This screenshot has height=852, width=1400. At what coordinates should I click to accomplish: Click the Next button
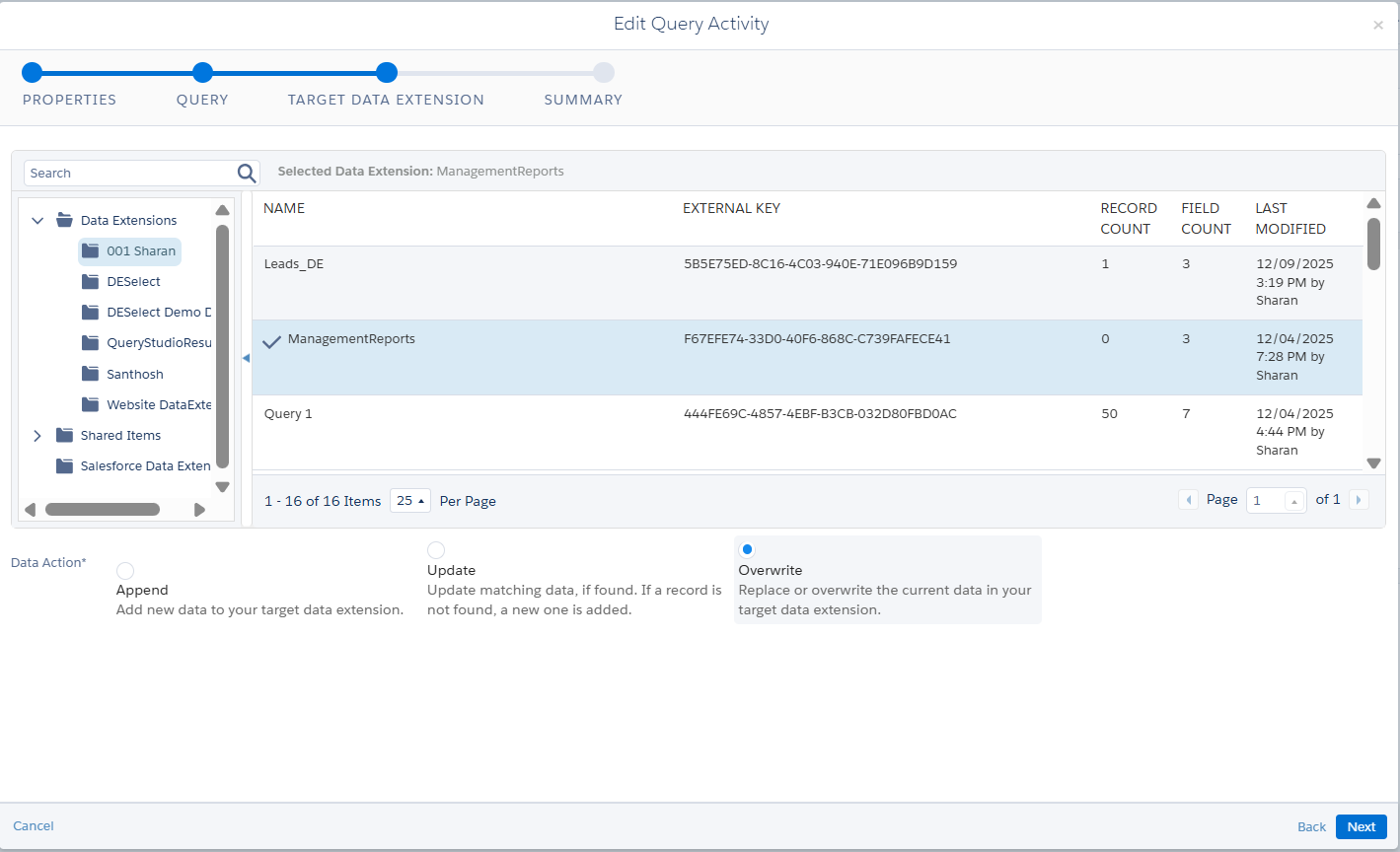(1361, 827)
